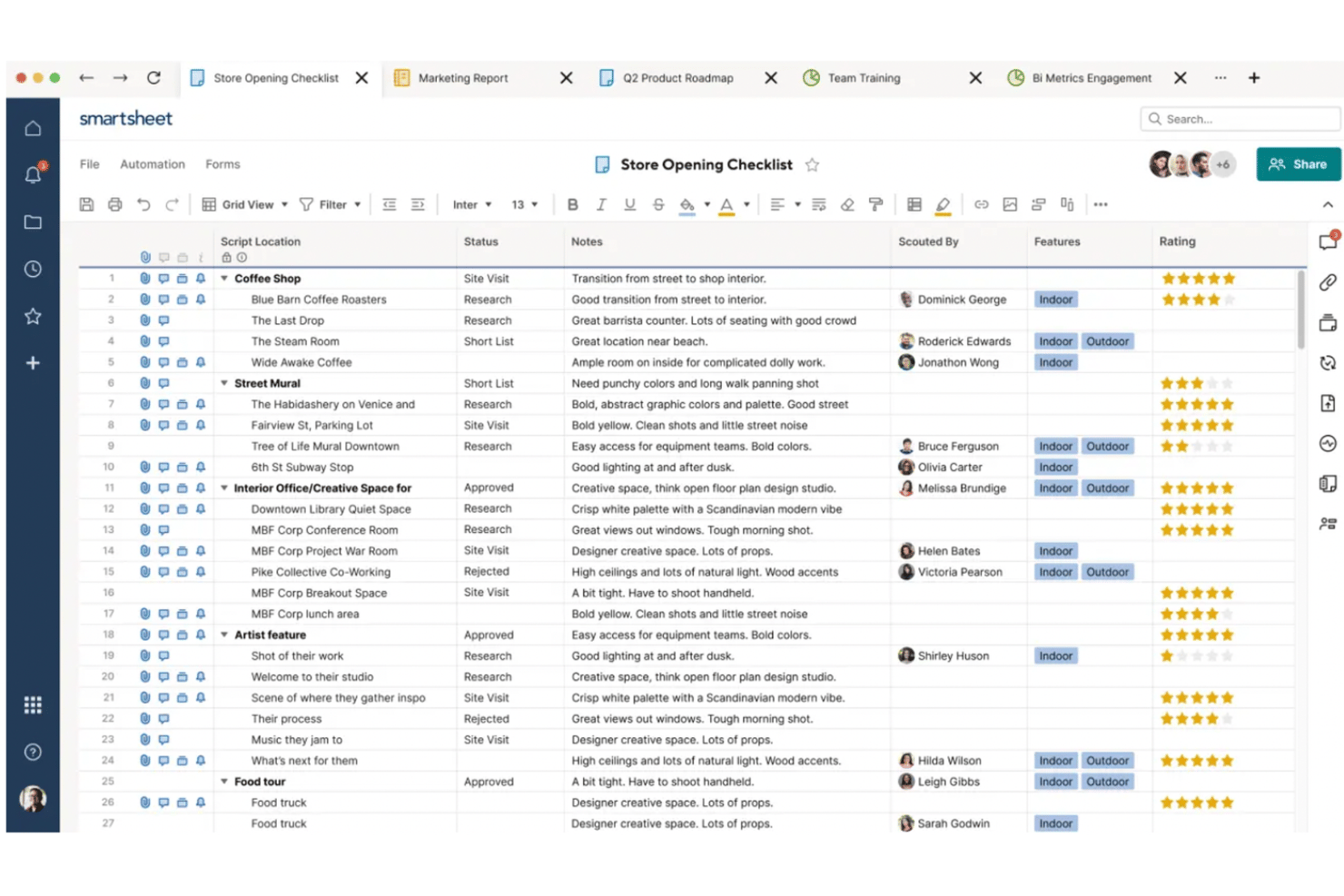Open Favorites star icon in sidebar

[33, 316]
